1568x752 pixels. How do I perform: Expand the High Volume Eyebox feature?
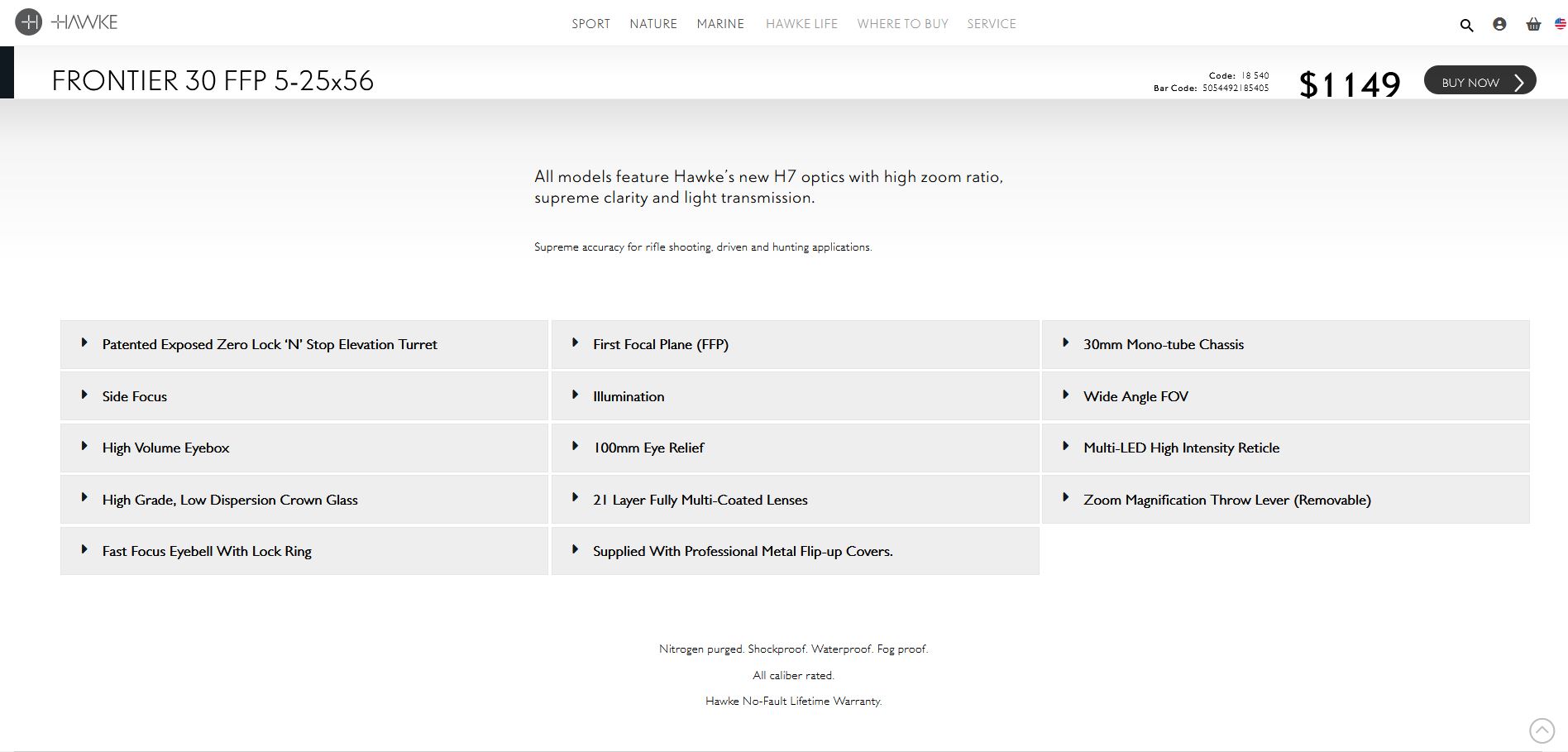tap(304, 448)
